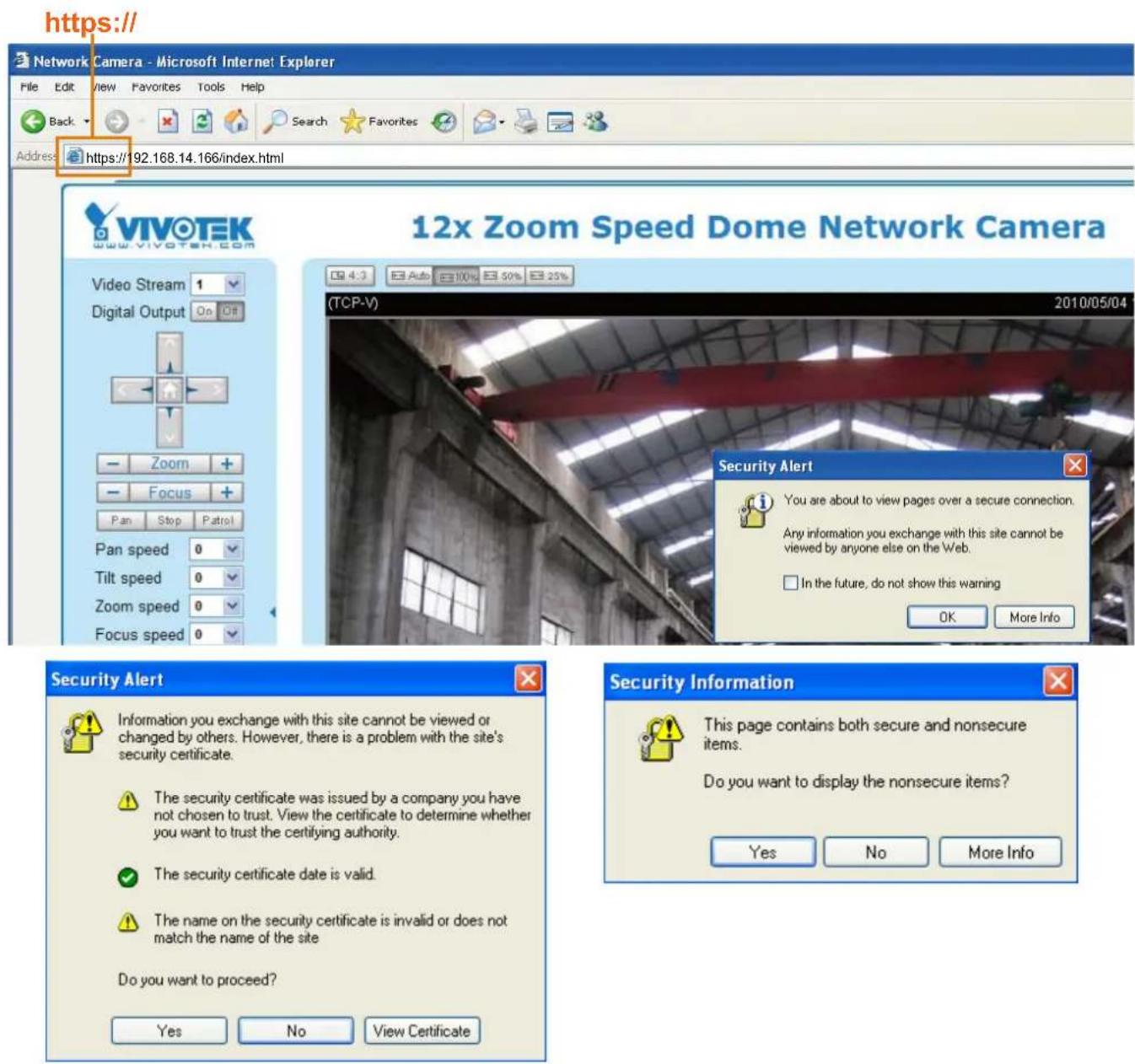1135x1064 pixels.
Task: Open the Mail icon dropdown arrow
Action: coord(502,123)
